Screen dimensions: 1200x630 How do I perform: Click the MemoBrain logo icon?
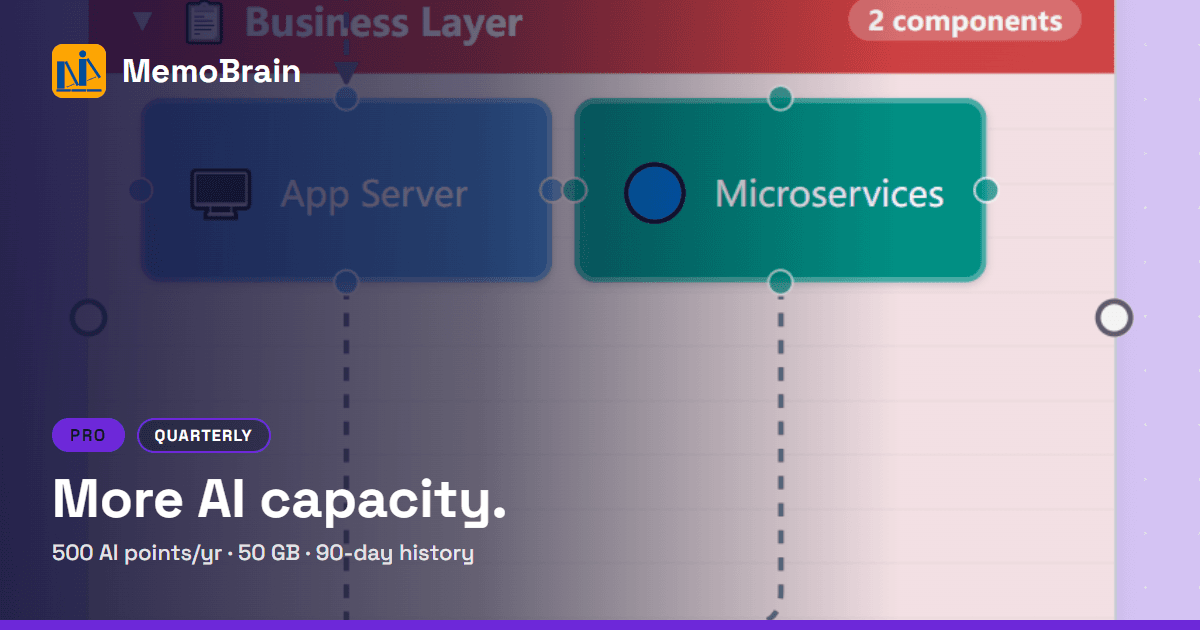point(79,71)
